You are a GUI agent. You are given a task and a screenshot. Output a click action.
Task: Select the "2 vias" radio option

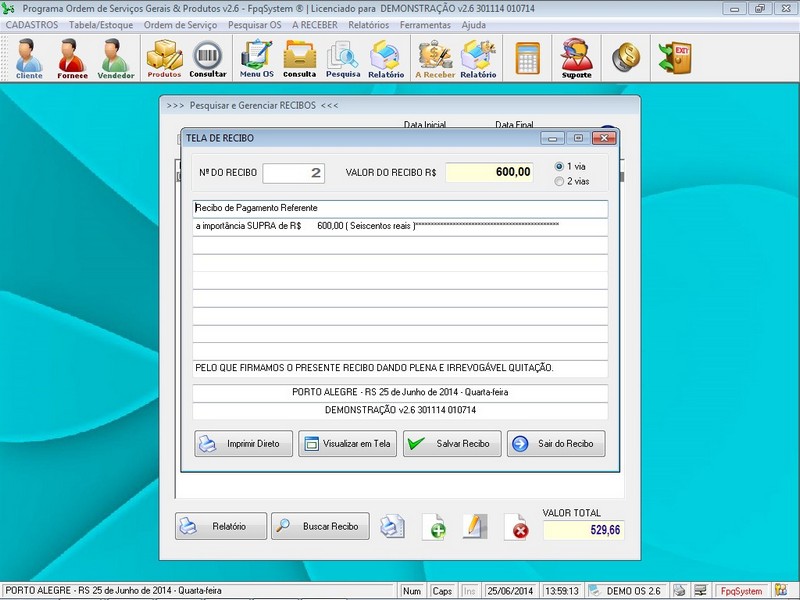coord(559,181)
